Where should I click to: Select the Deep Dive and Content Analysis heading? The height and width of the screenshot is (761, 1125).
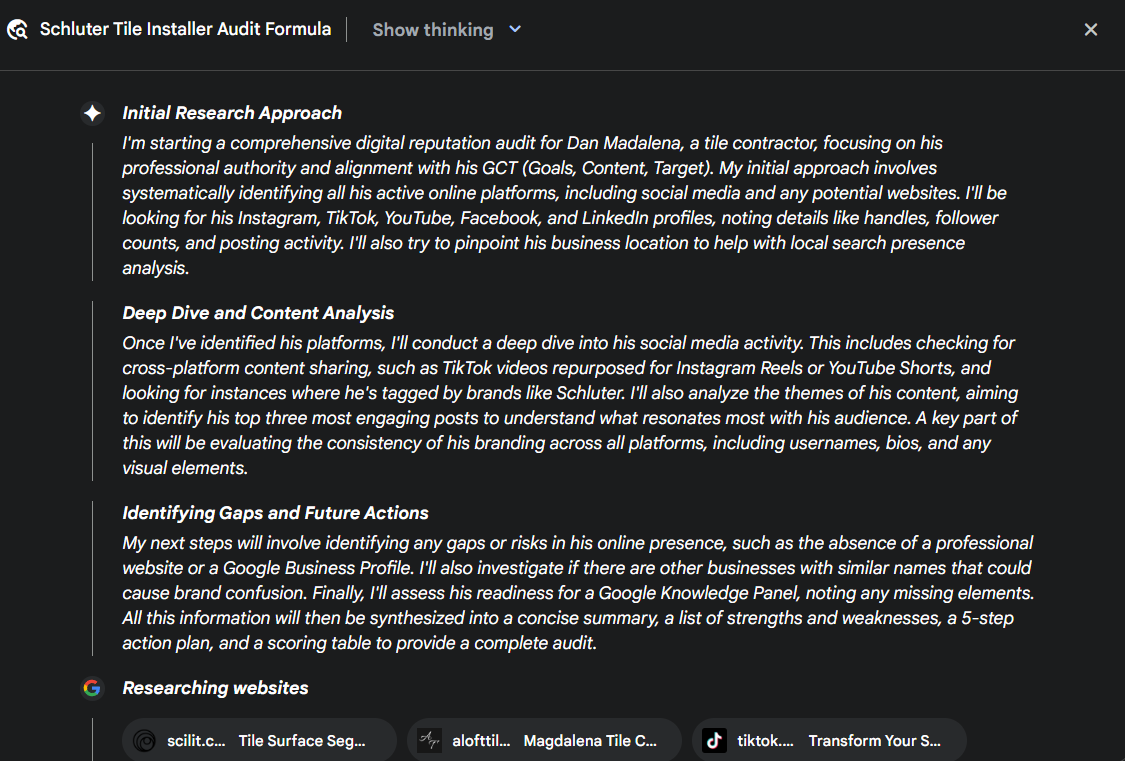click(x=258, y=313)
